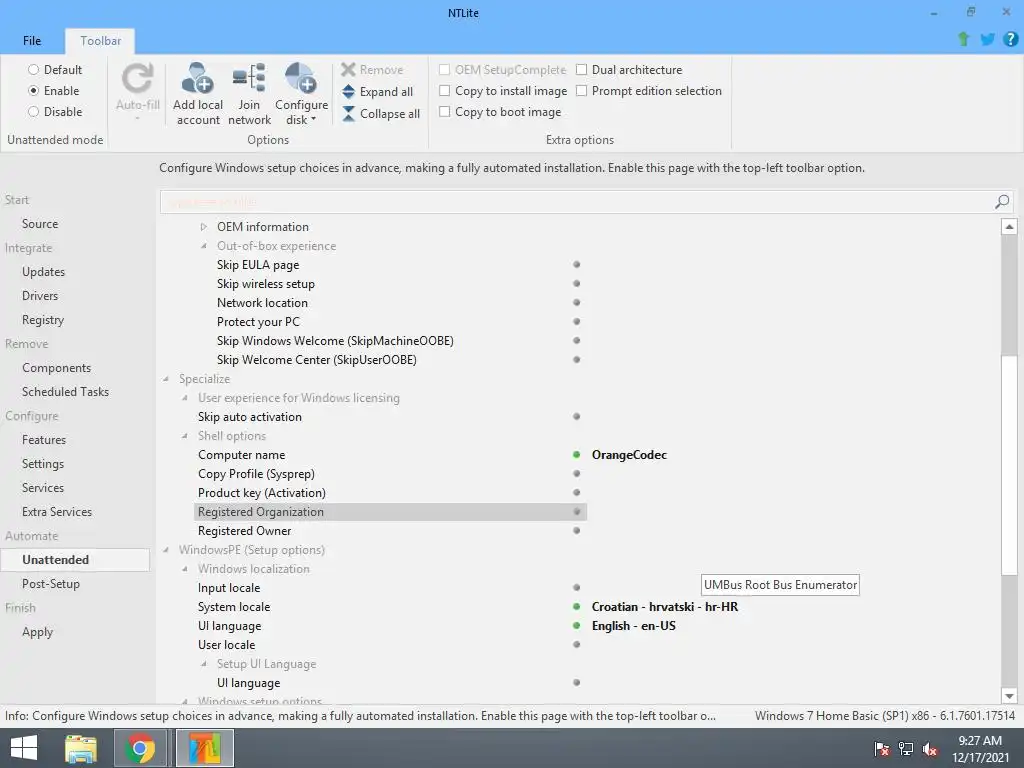Click the NTLite taskbar icon
Image resolution: width=1024 pixels, height=768 pixels.
click(x=205, y=748)
